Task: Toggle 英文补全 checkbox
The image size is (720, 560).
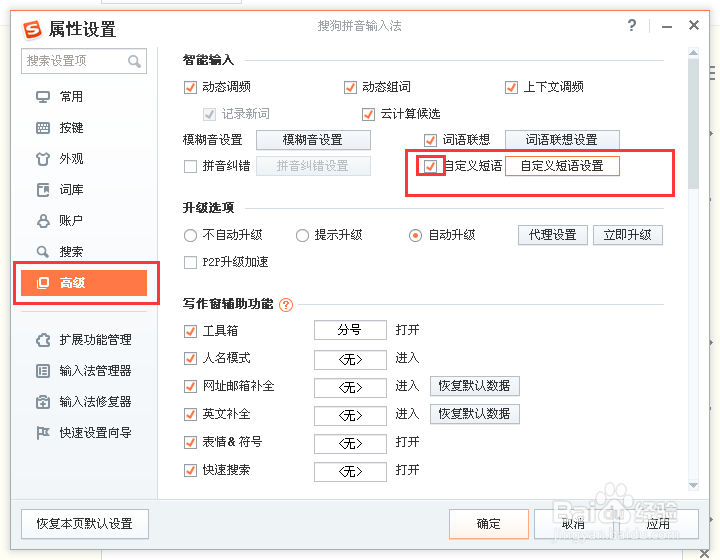Action: (190, 414)
